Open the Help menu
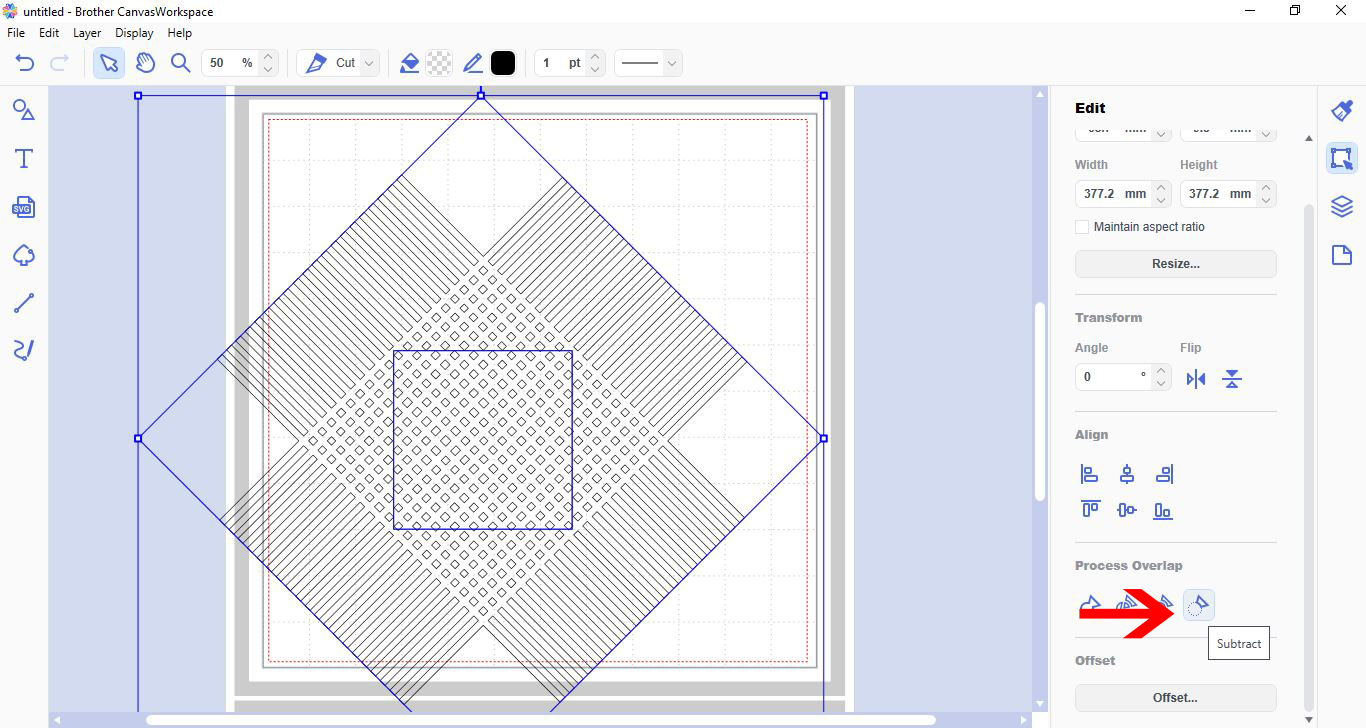Image resolution: width=1366 pixels, height=728 pixels. click(x=180, y=33)
